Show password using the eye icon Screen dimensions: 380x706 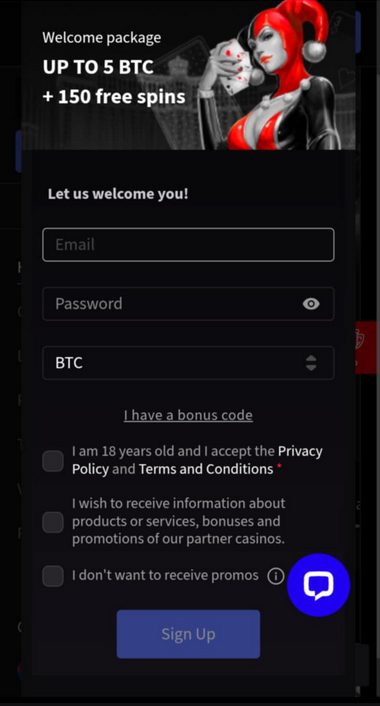coord(311,304)
